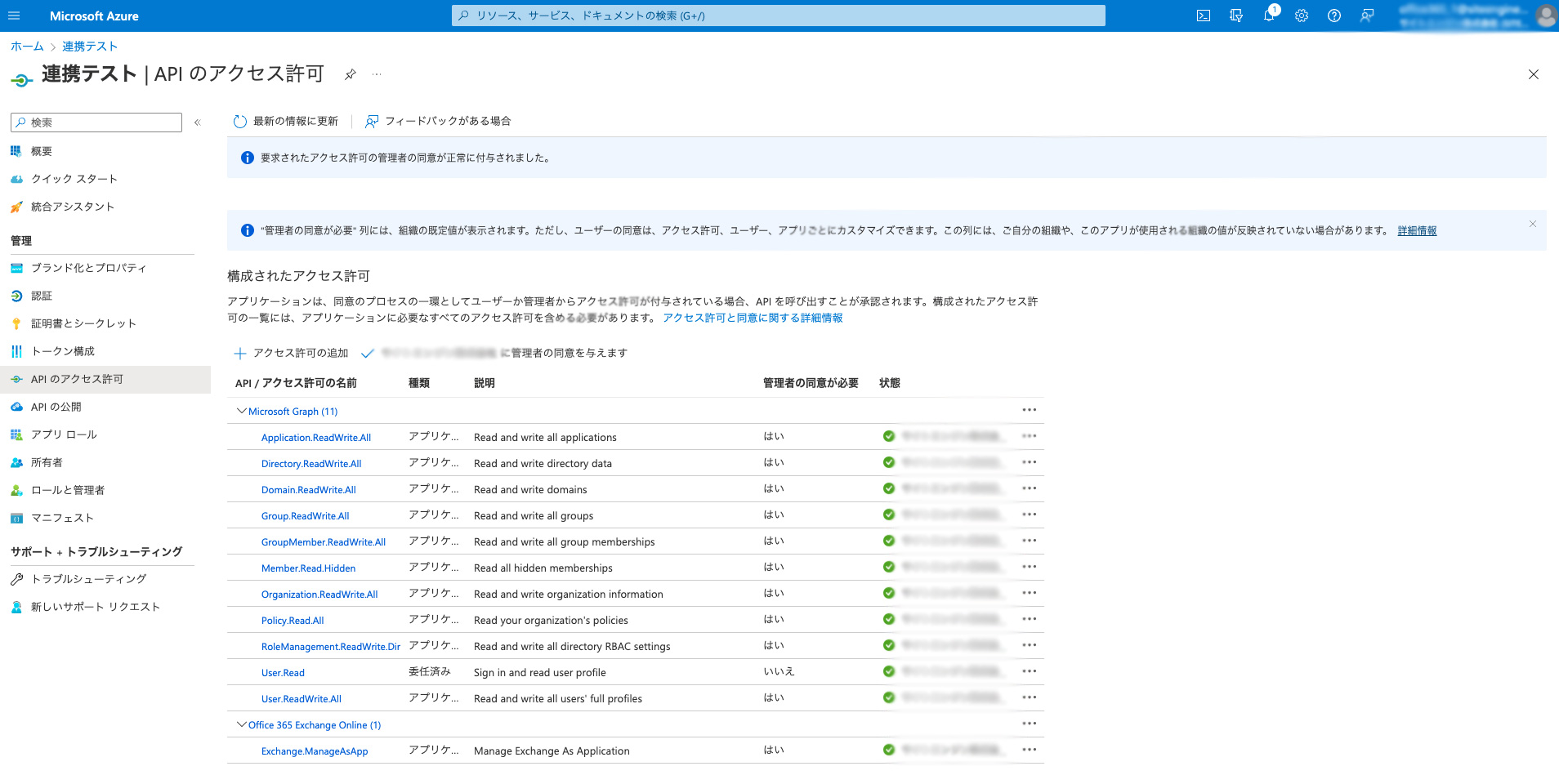
Task: Focus the sidebar 検索 field
Action: point(96,122)
